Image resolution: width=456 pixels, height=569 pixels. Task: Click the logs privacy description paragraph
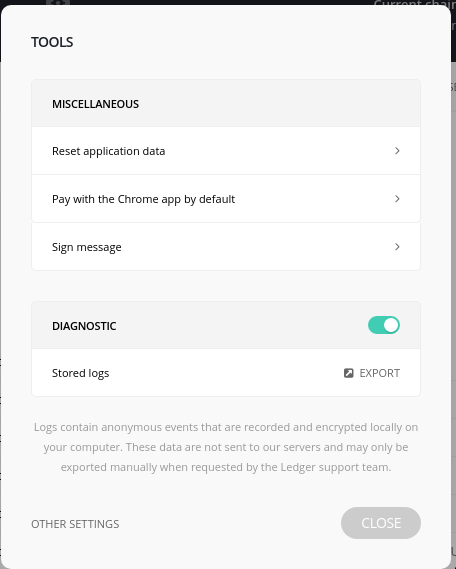click(x=226, y=447)
